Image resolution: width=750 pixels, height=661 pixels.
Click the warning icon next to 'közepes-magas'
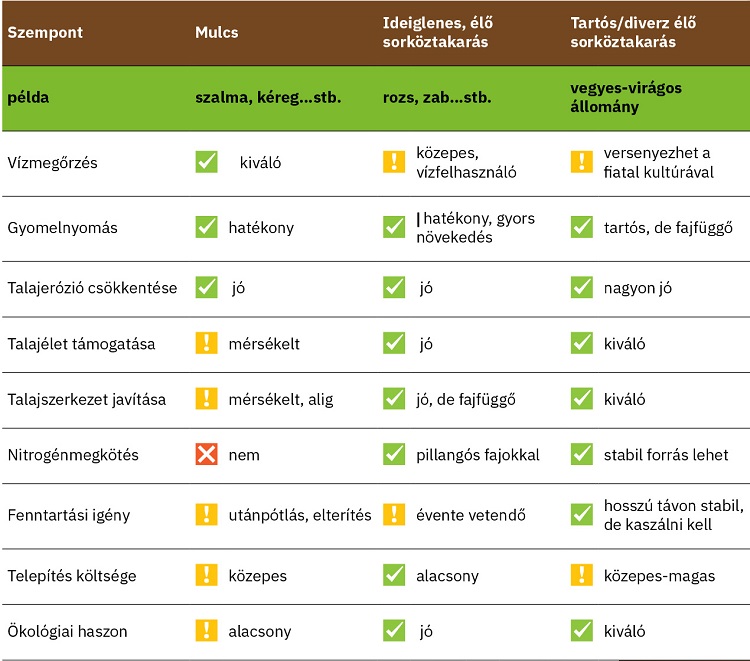pyautogui.click(x=582, y=575)
